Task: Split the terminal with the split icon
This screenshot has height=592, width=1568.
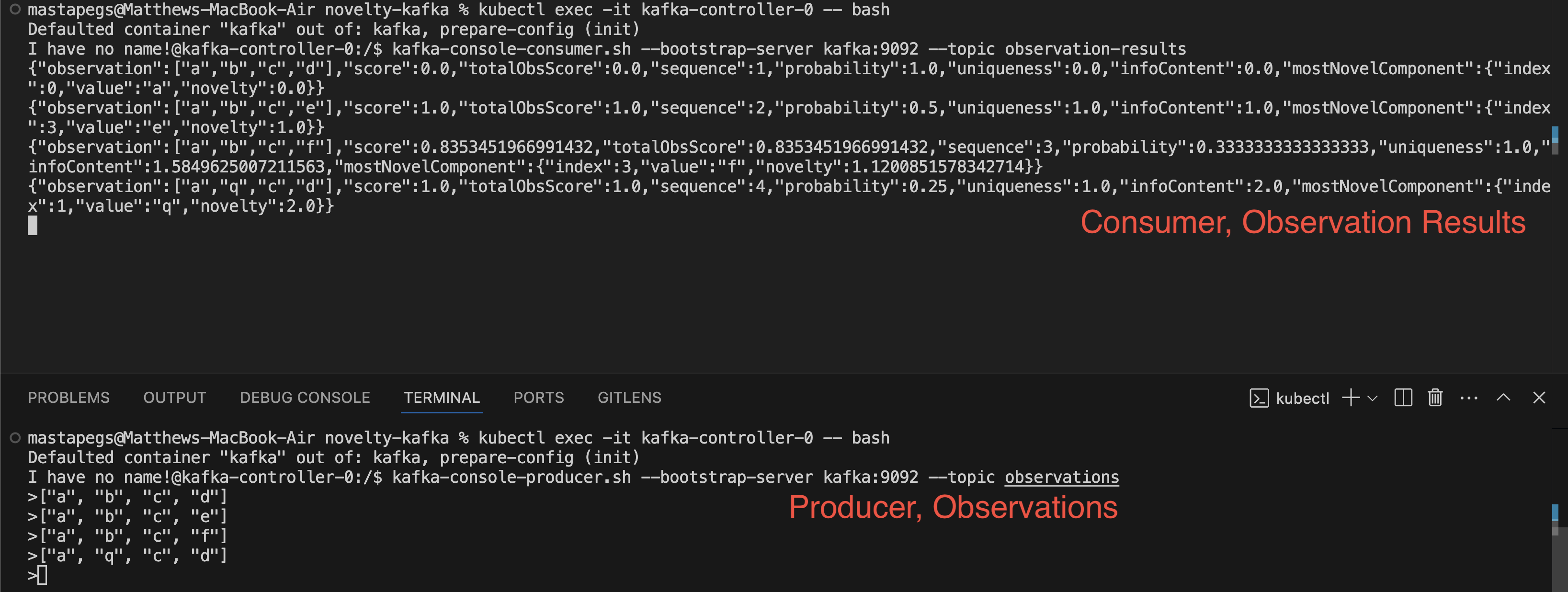Action: [x=1403, y=398]
